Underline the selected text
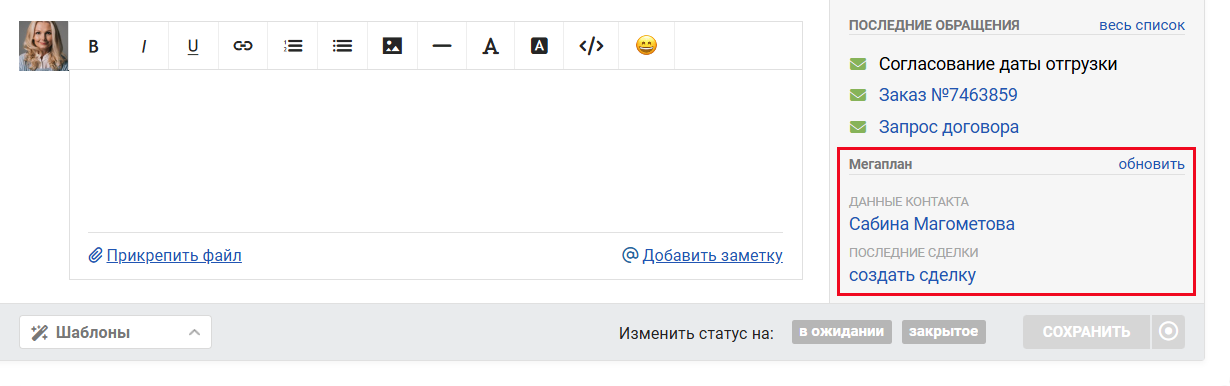 tap(193, 46)
